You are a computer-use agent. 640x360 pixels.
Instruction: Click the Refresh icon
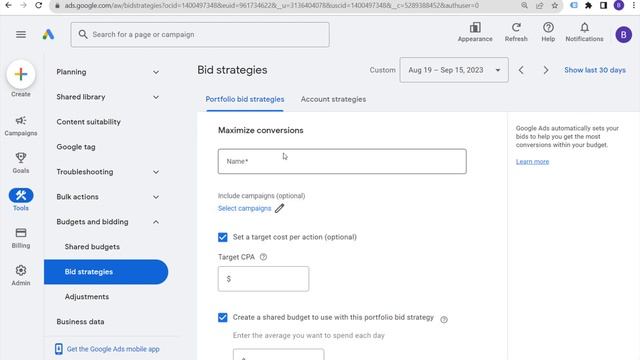pyautogui.click(x=516, y=28)
